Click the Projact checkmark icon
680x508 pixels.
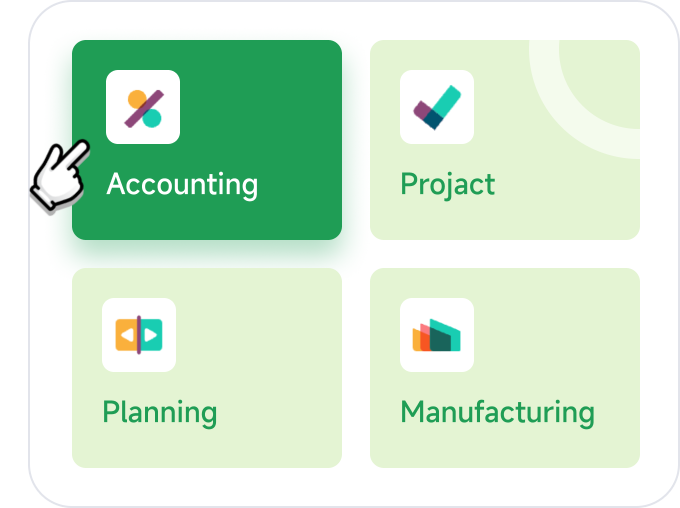437,107
